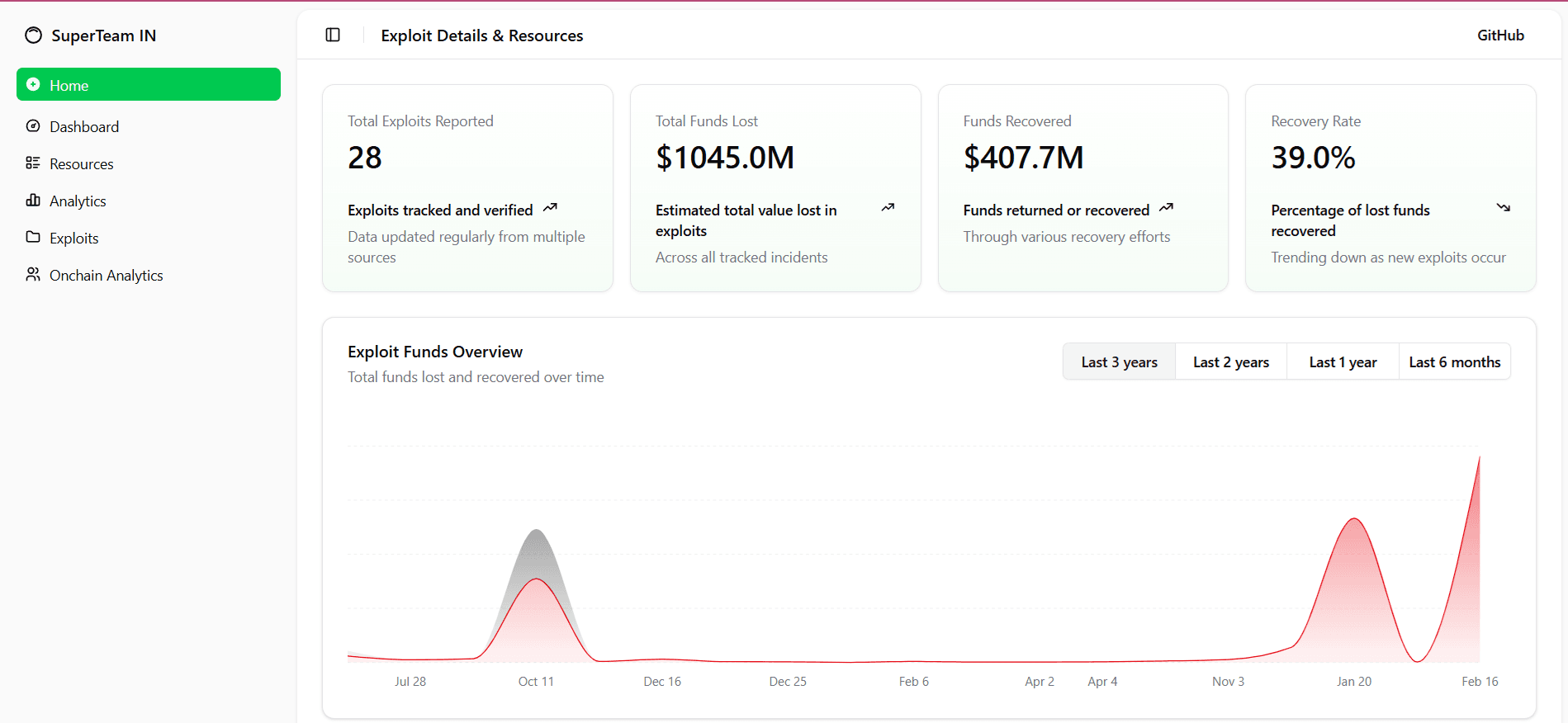
Task: Open Dashboard from the sidebar
Action: [x=149, y=126]
